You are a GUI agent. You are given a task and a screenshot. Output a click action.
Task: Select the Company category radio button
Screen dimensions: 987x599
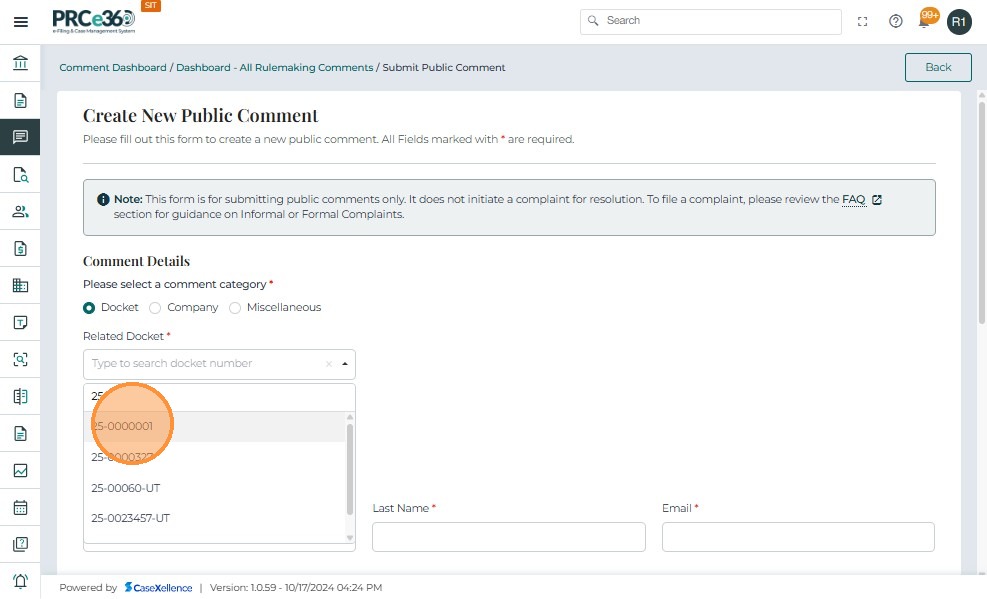tap(155, 308)
